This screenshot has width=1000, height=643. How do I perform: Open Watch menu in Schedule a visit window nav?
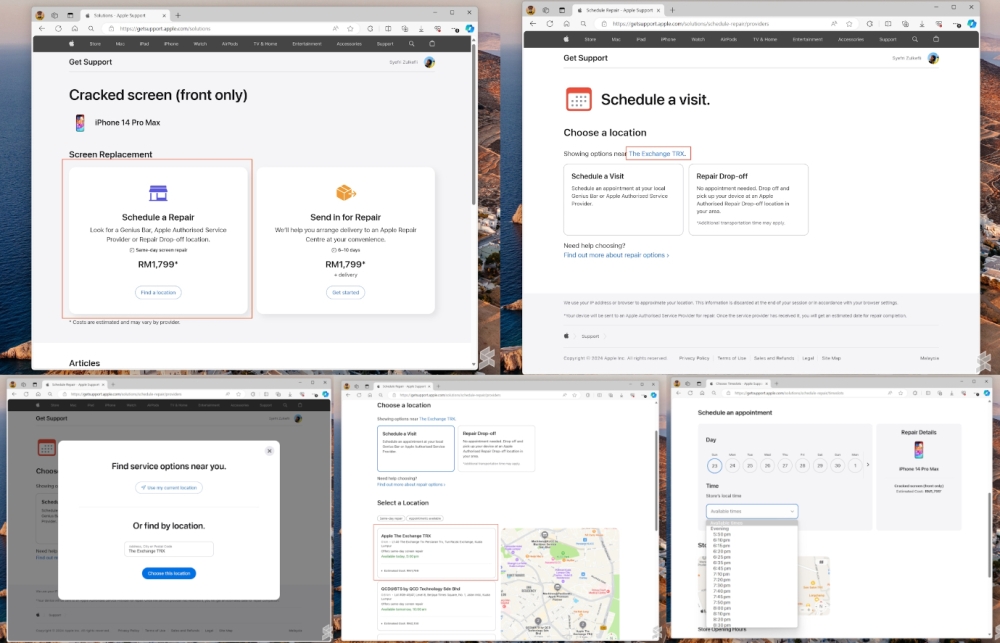pyautogui.click(x=698, y=39)
